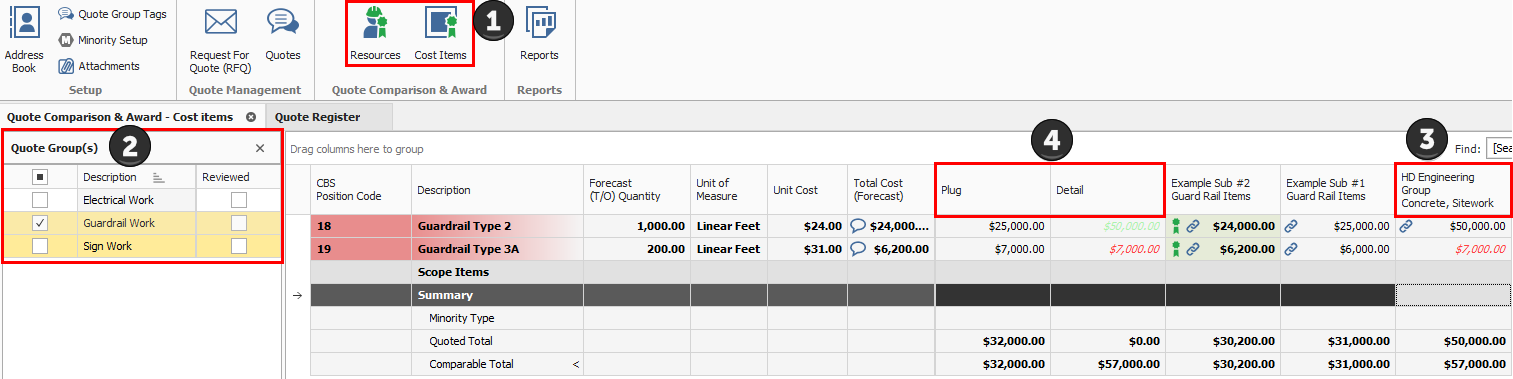Image resolution: width=1513 pixels, height=379 pixels.
Task: Select the Guardrail Work quote group
Action: pyautogui.click(x=118, y=223)
